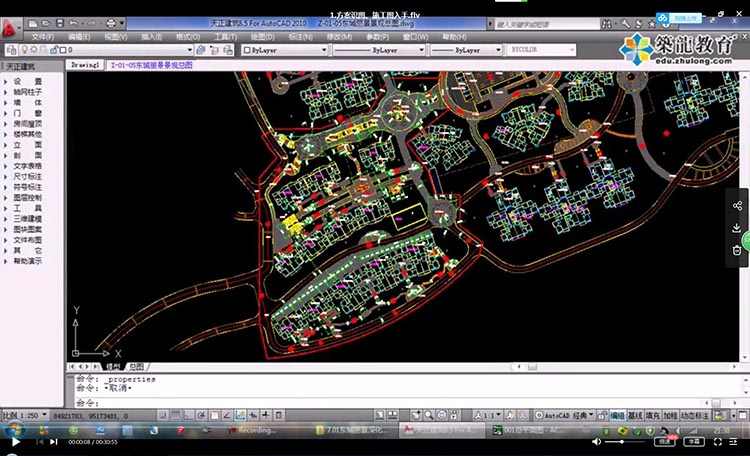The height and width of the screenshot is (456, 750).
Task: Expand the 尺寸标注 tree item
Action: (x=27, y=175)
